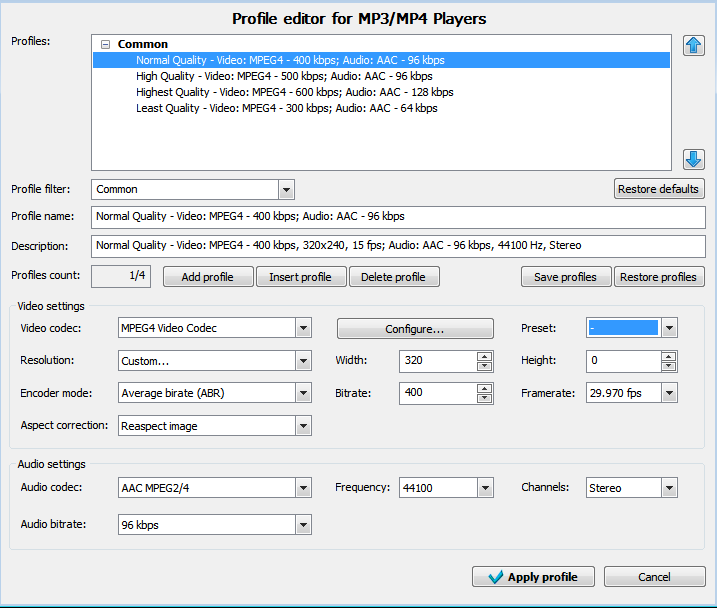Decrease Bitrate value with down arrow

[x=484, y=398]
